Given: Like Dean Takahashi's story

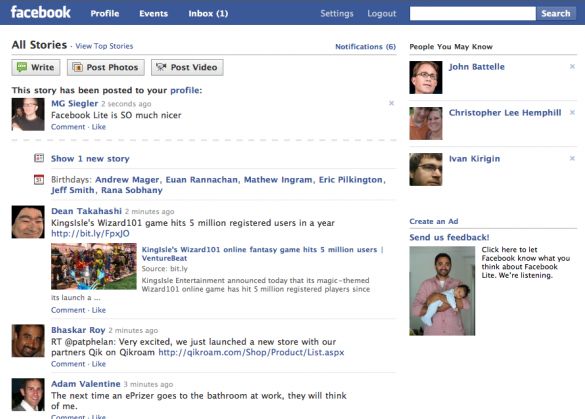Looking at the screenshot, I should 99,310.
